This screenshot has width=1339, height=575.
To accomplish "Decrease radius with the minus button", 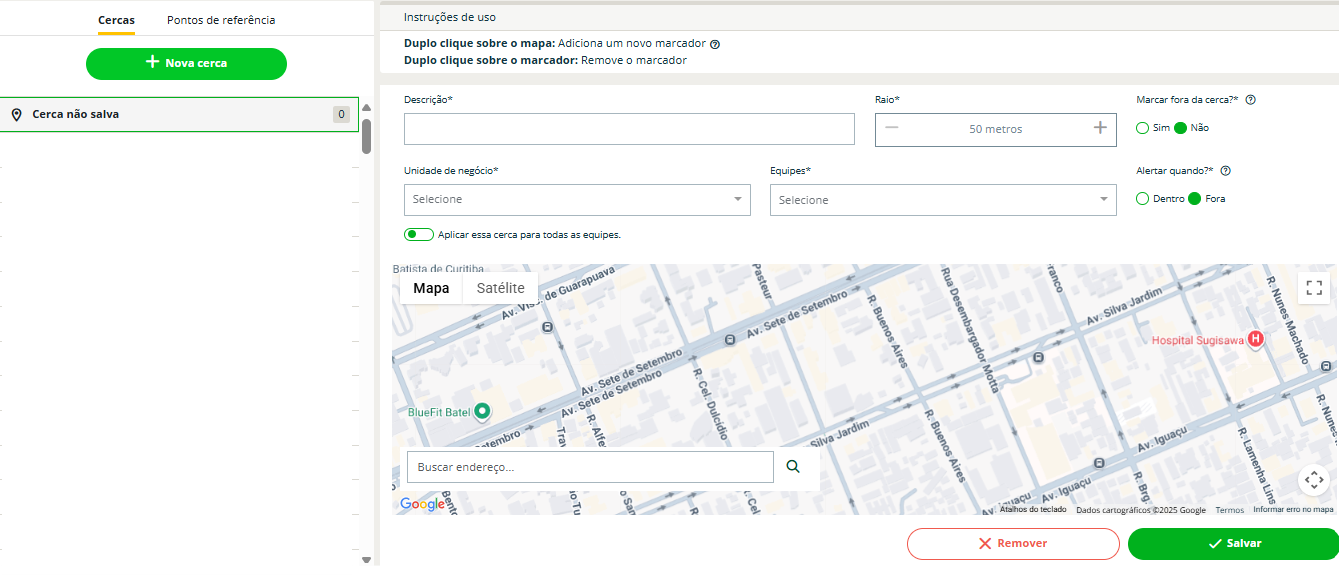I will tap(892, 128).
